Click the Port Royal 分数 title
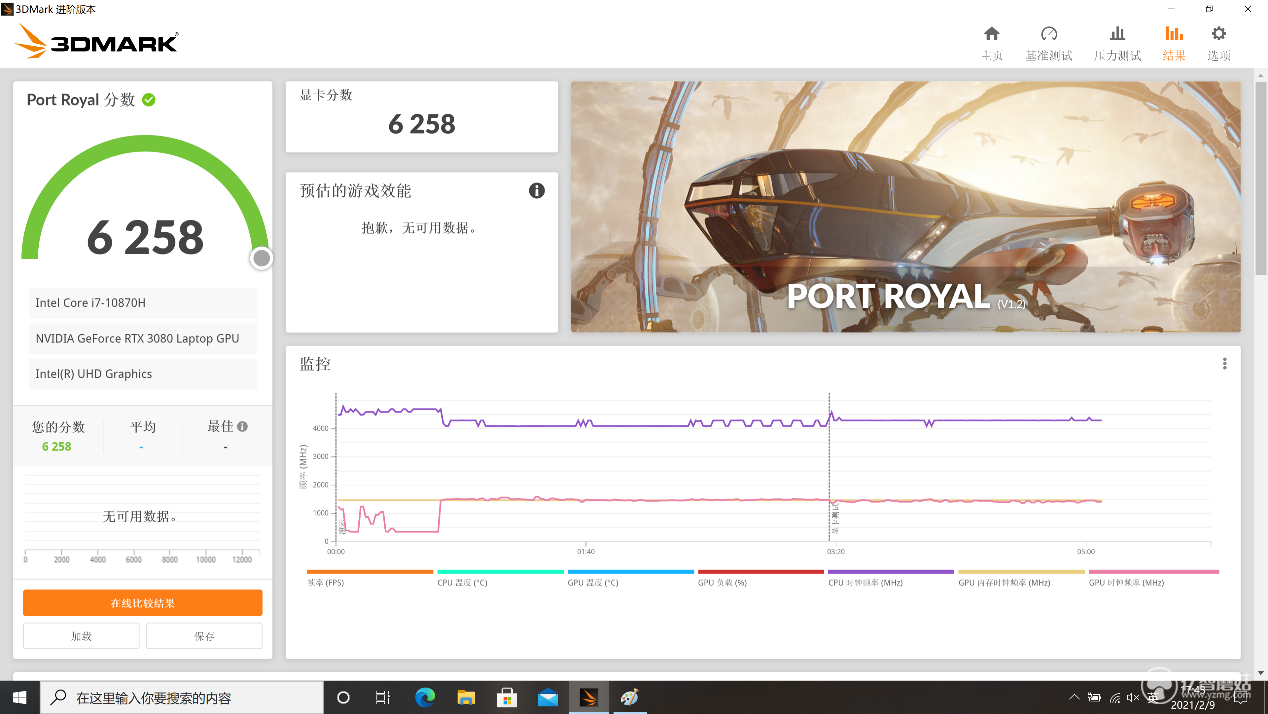 tap(81, 99)
